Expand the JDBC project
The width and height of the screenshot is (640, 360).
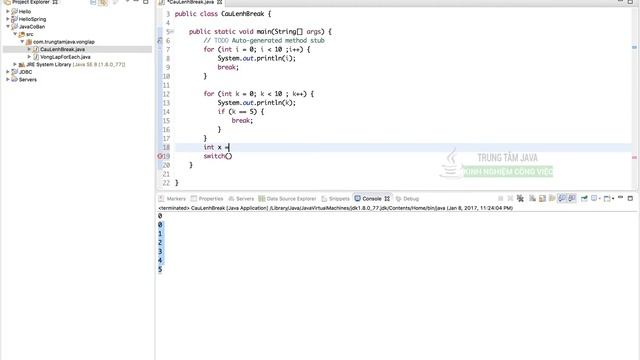click(x=8, y=72)
